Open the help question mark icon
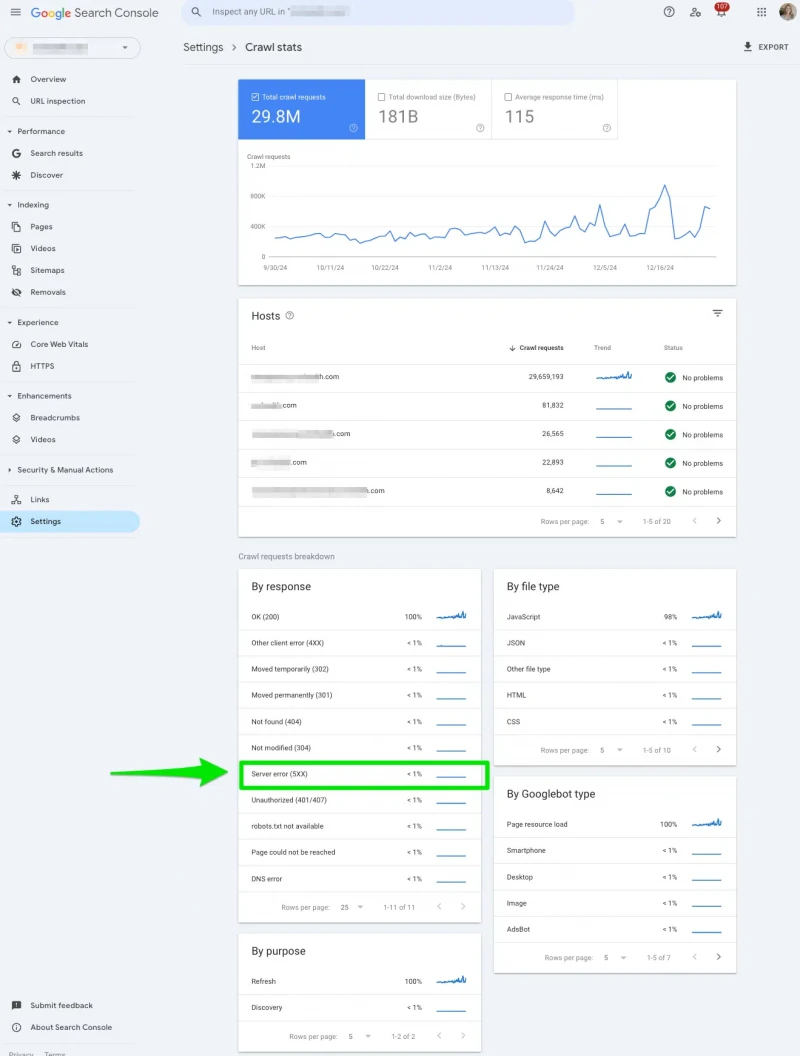The image size is (800, 1056). pos(669,12)
